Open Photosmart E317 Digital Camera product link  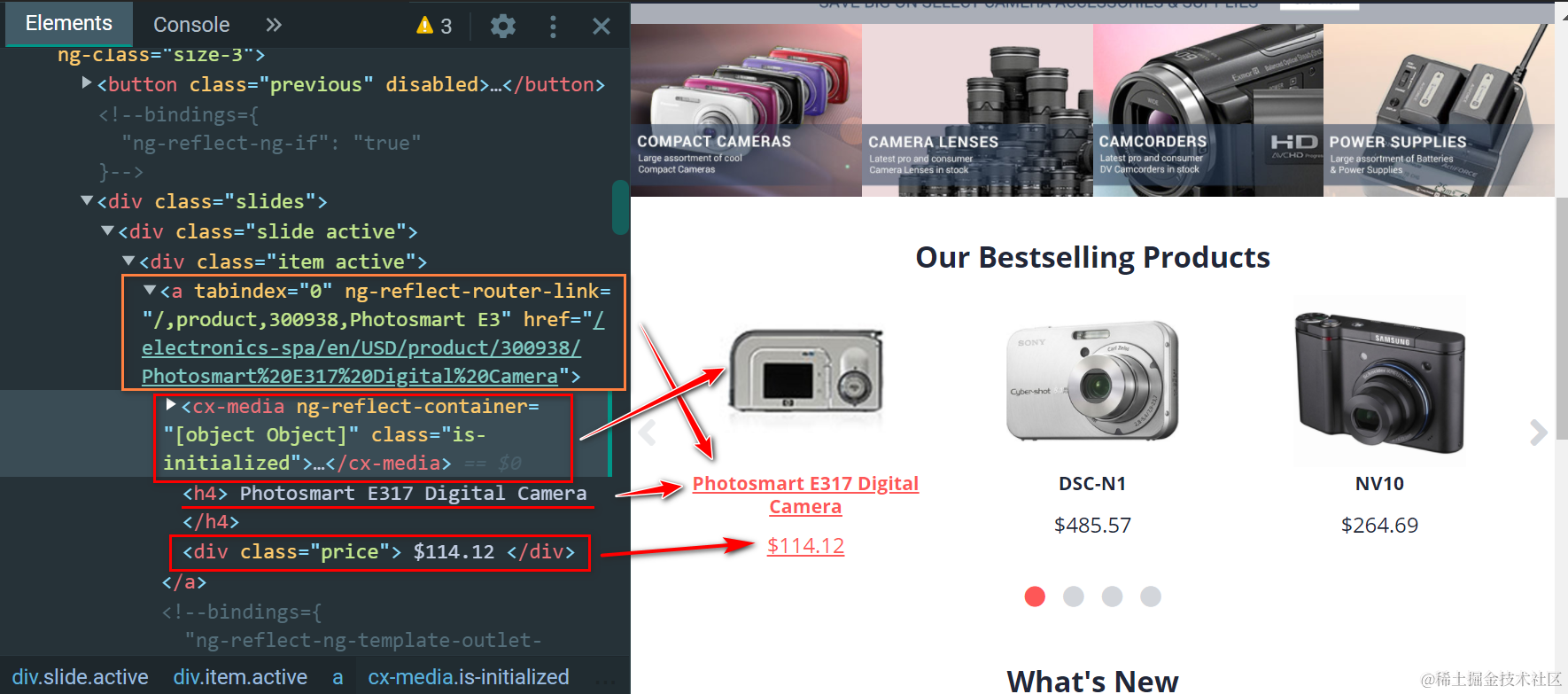pyautogui.click(x=805, y=495)
